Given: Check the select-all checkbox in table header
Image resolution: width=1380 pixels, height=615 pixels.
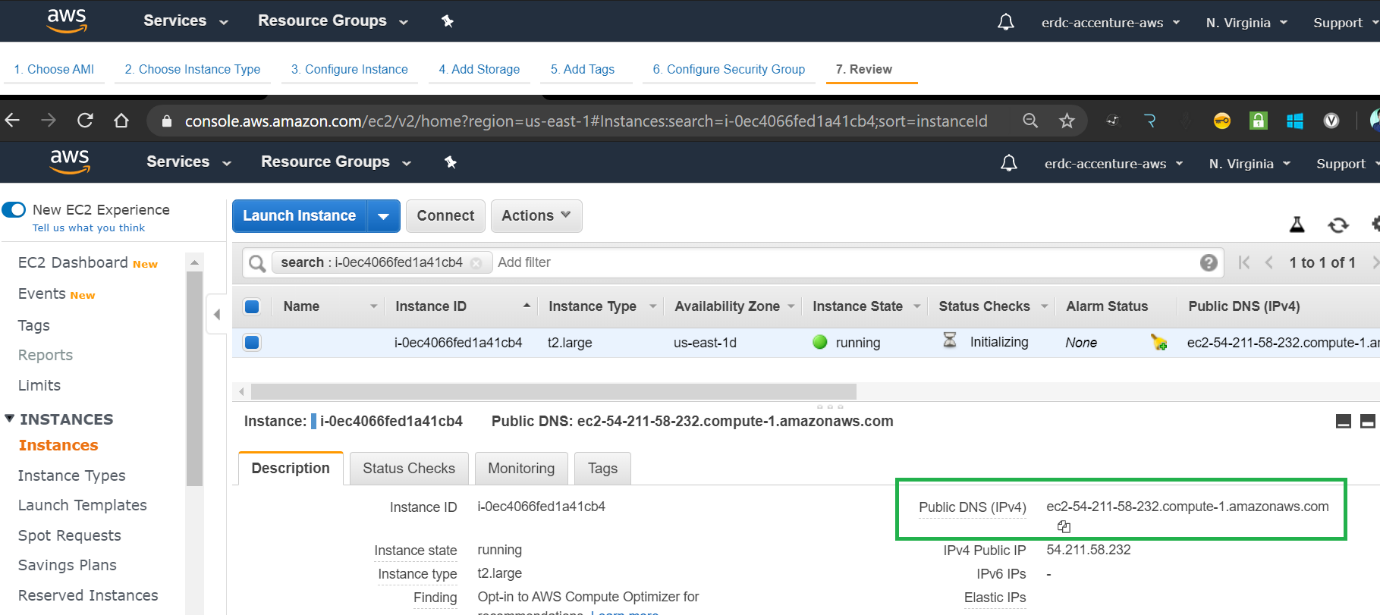Looking at the screenshot, I should coord(252,307).
